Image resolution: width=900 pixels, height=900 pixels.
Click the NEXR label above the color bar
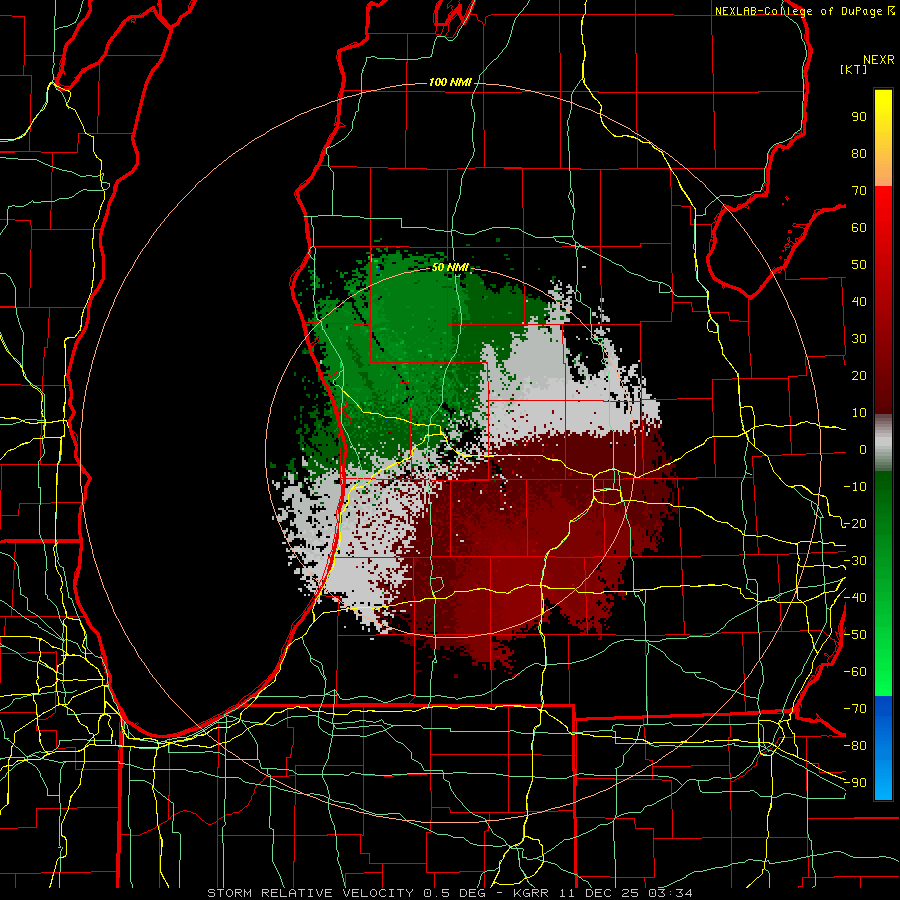pyautogui.click(x=879, y=60)
